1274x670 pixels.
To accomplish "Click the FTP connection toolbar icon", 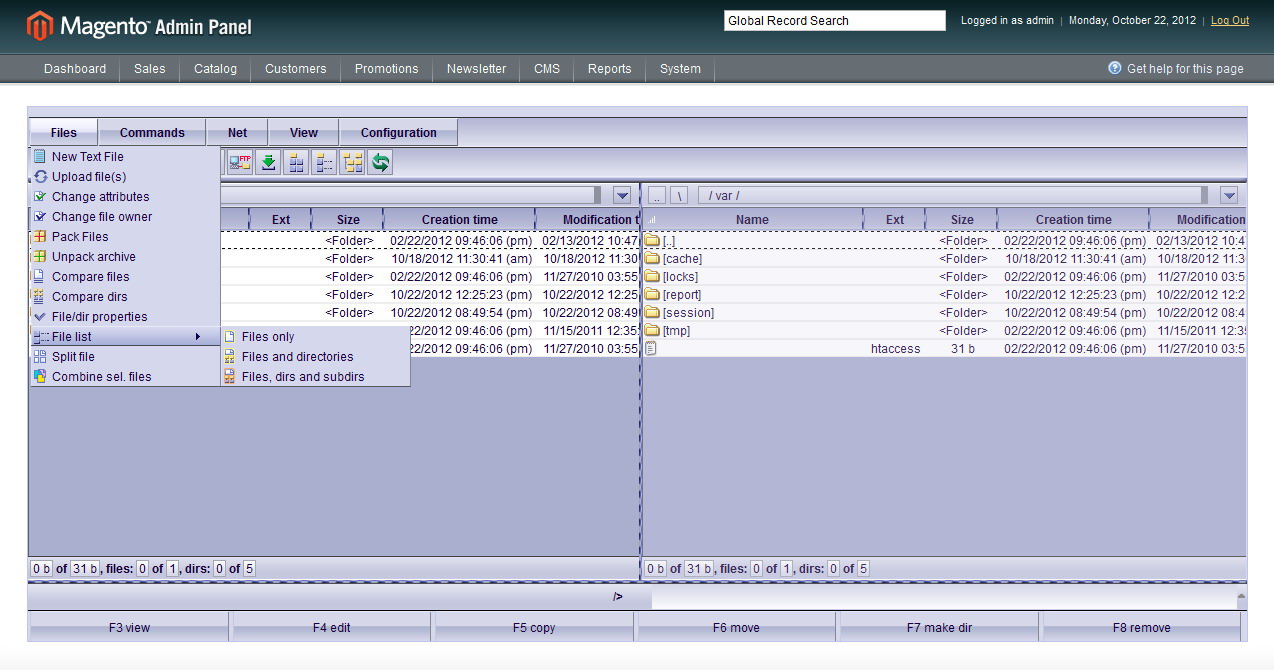I will [x=240, y=163].
